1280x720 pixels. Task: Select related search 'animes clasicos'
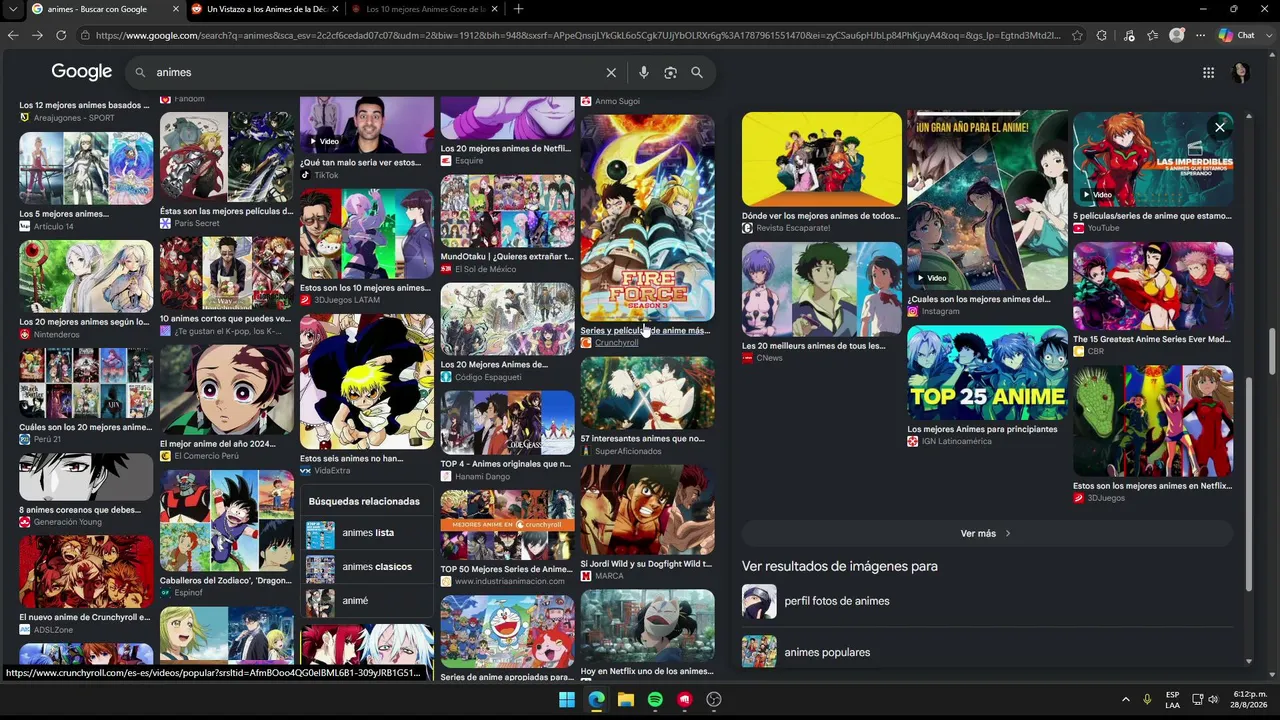click(x=366, y=567)
